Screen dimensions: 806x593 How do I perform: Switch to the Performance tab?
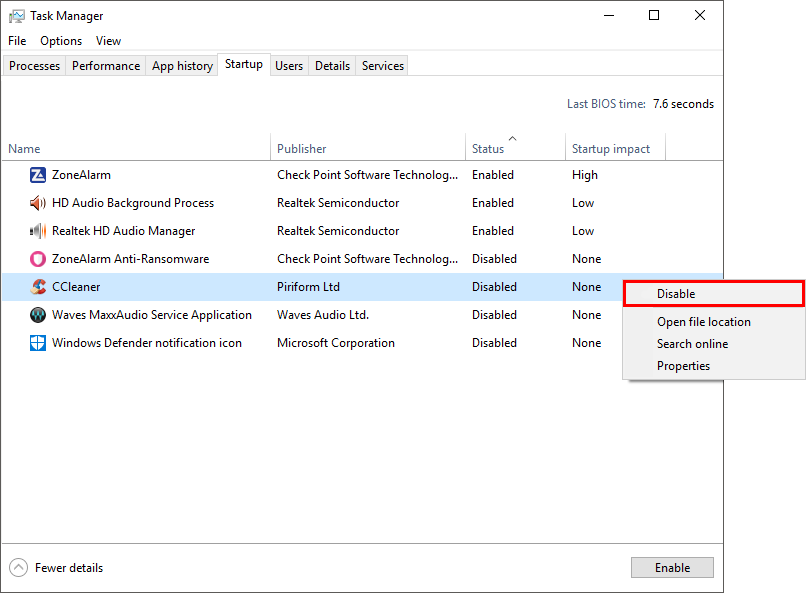point(106,66)
